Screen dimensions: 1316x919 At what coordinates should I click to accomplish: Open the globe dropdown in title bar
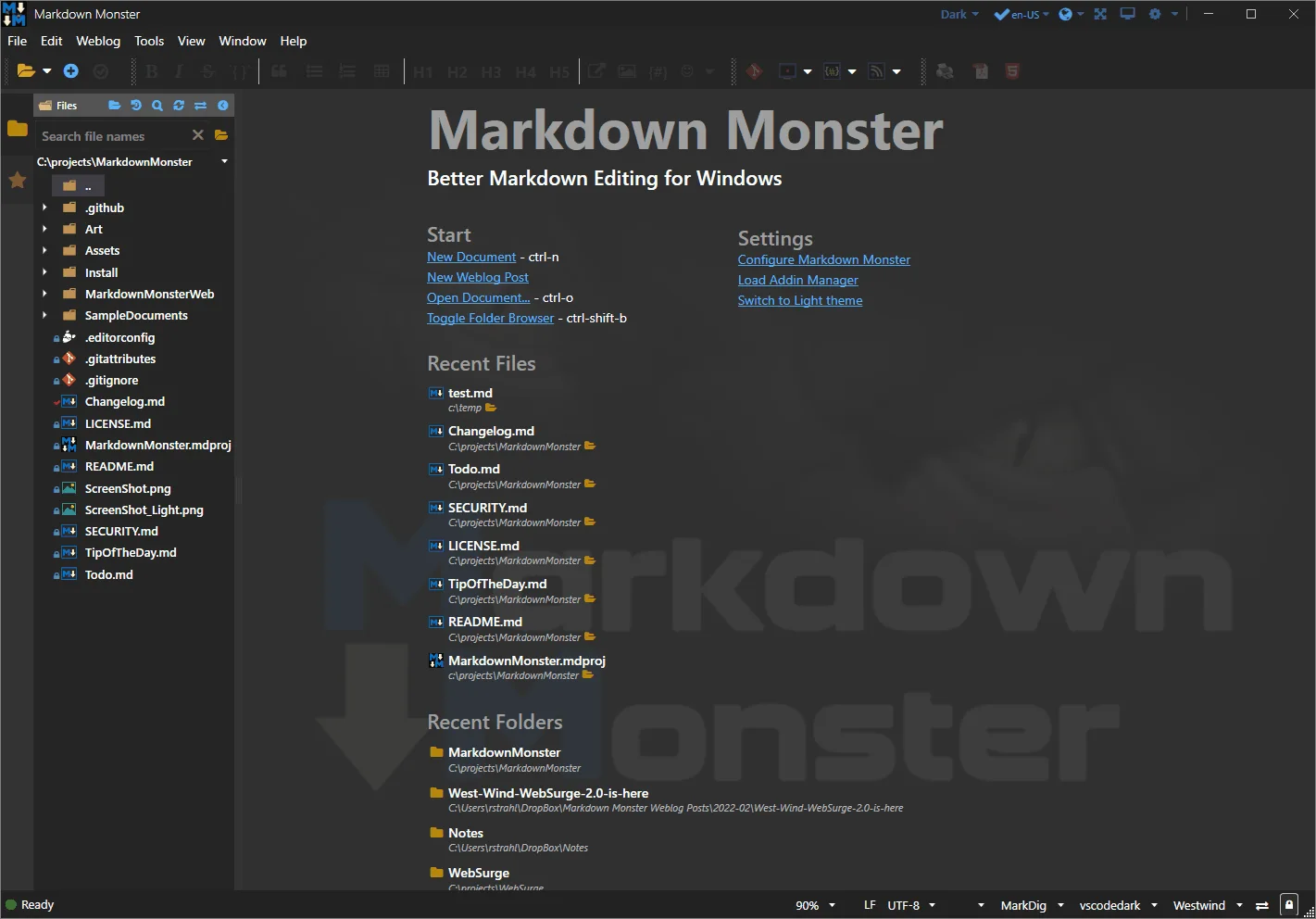(x=1072, y=14)
